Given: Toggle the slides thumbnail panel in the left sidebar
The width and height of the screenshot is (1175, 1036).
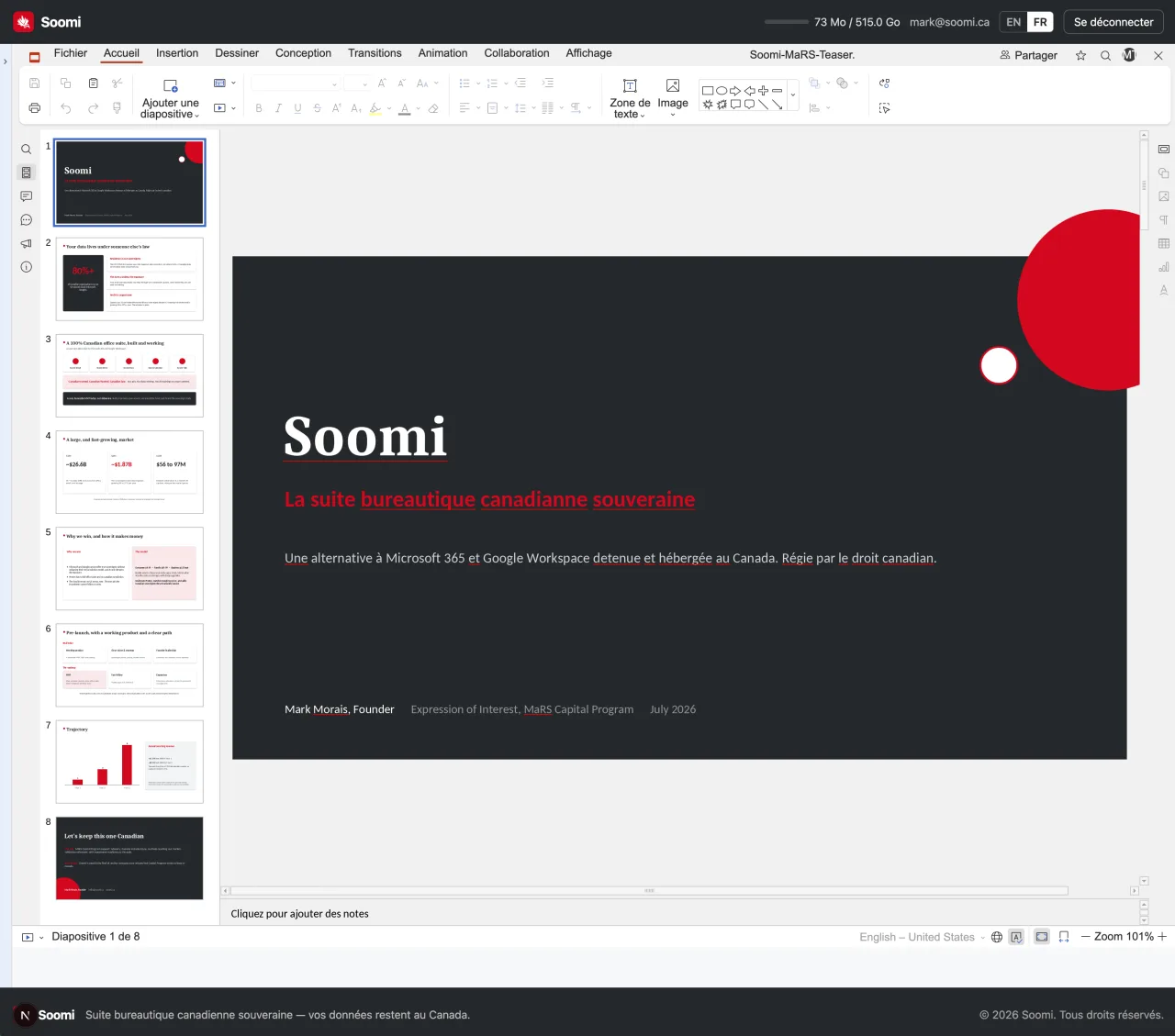Looking at the screenshot, I should (x=27, y=173).
